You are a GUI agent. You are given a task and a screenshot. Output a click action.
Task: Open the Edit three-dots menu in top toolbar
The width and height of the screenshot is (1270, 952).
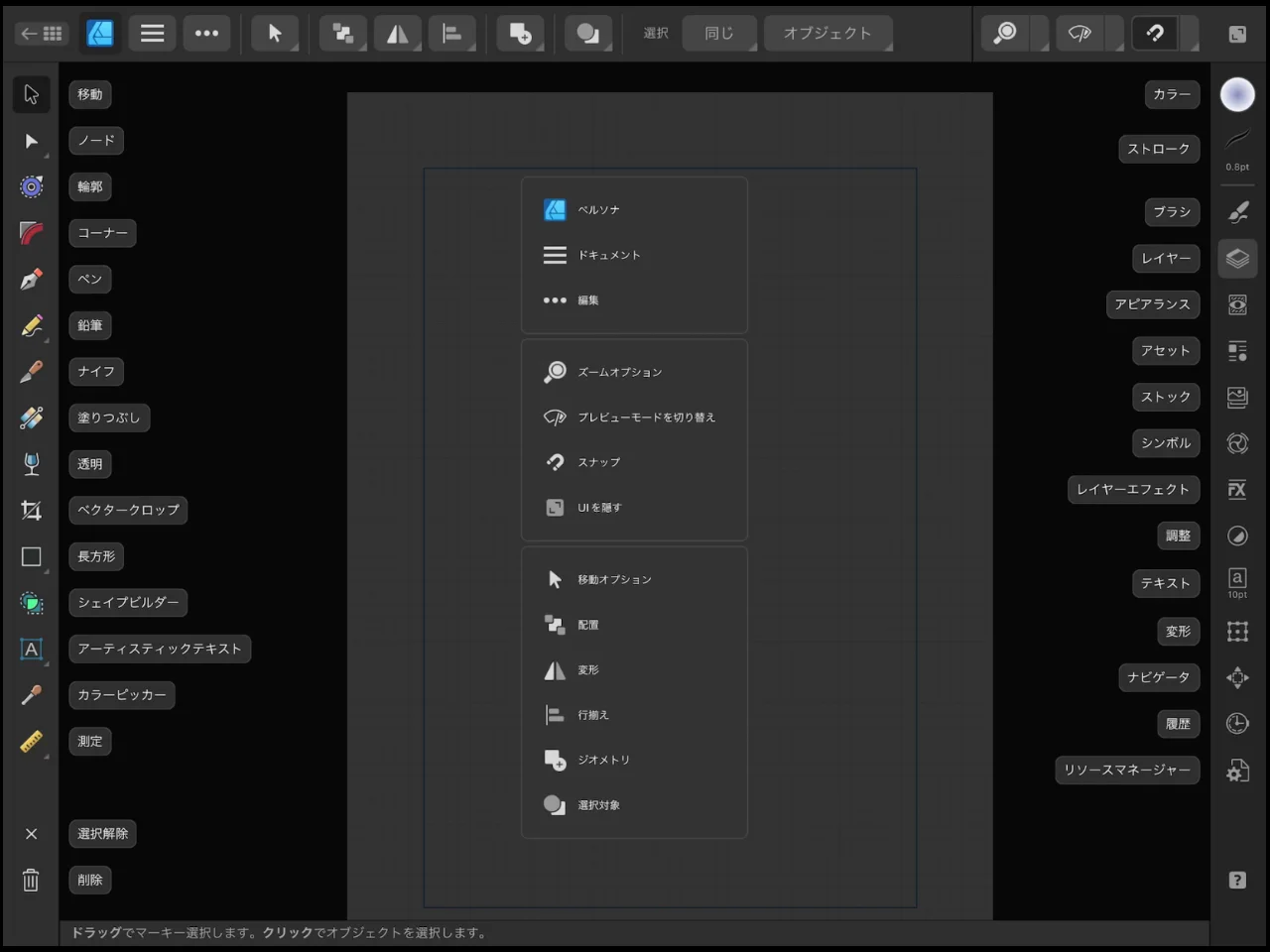pyautogui.click(x=206, y=34)
